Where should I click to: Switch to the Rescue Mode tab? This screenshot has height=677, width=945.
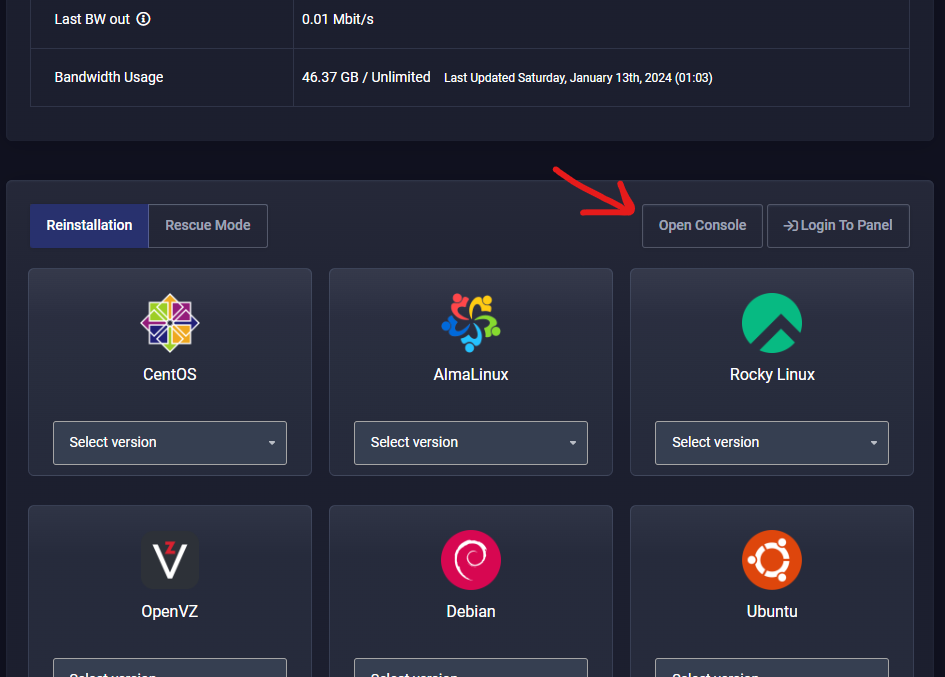coord(208,225)
